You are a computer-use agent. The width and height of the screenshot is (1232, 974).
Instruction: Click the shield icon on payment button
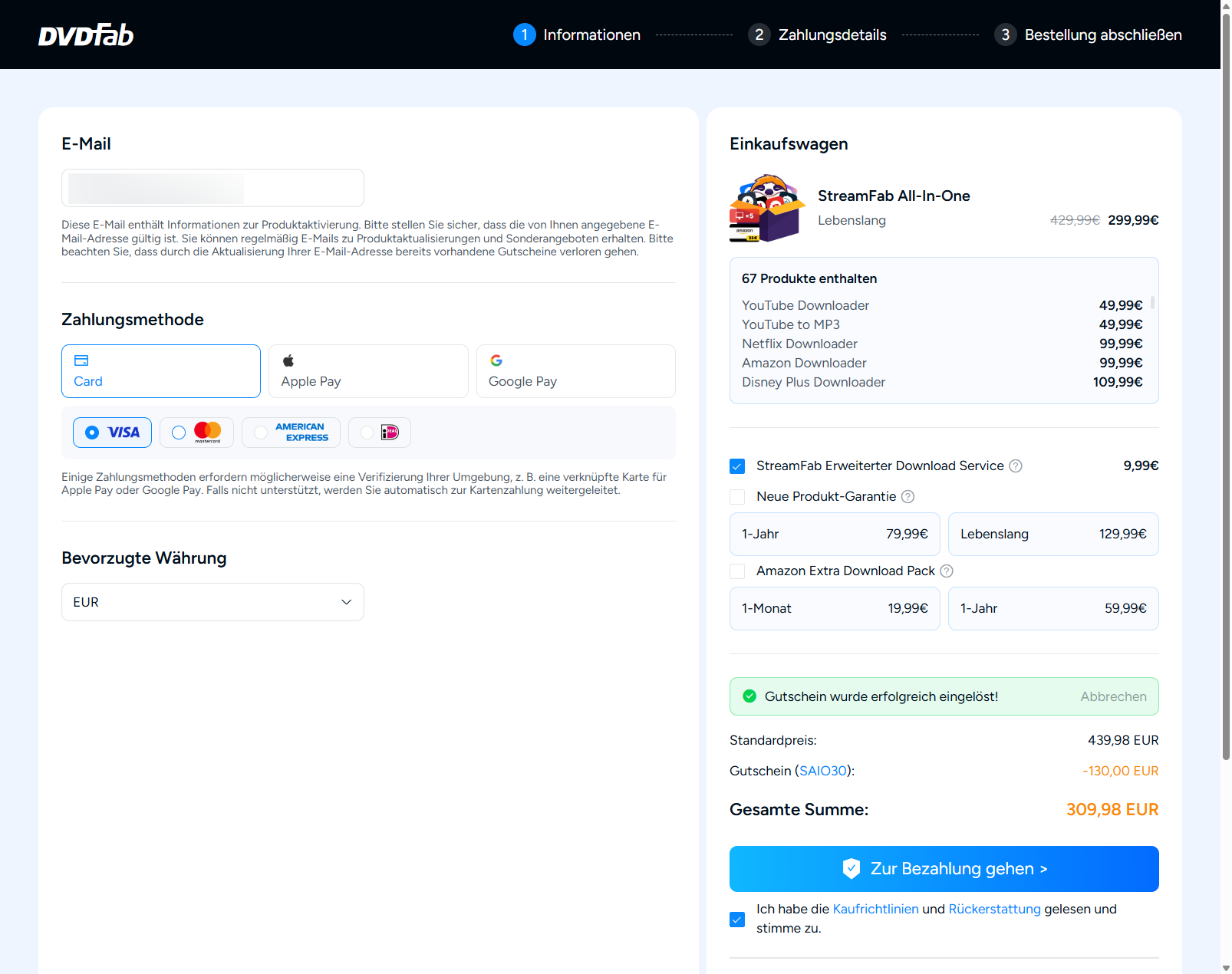(x=852, y=869)
